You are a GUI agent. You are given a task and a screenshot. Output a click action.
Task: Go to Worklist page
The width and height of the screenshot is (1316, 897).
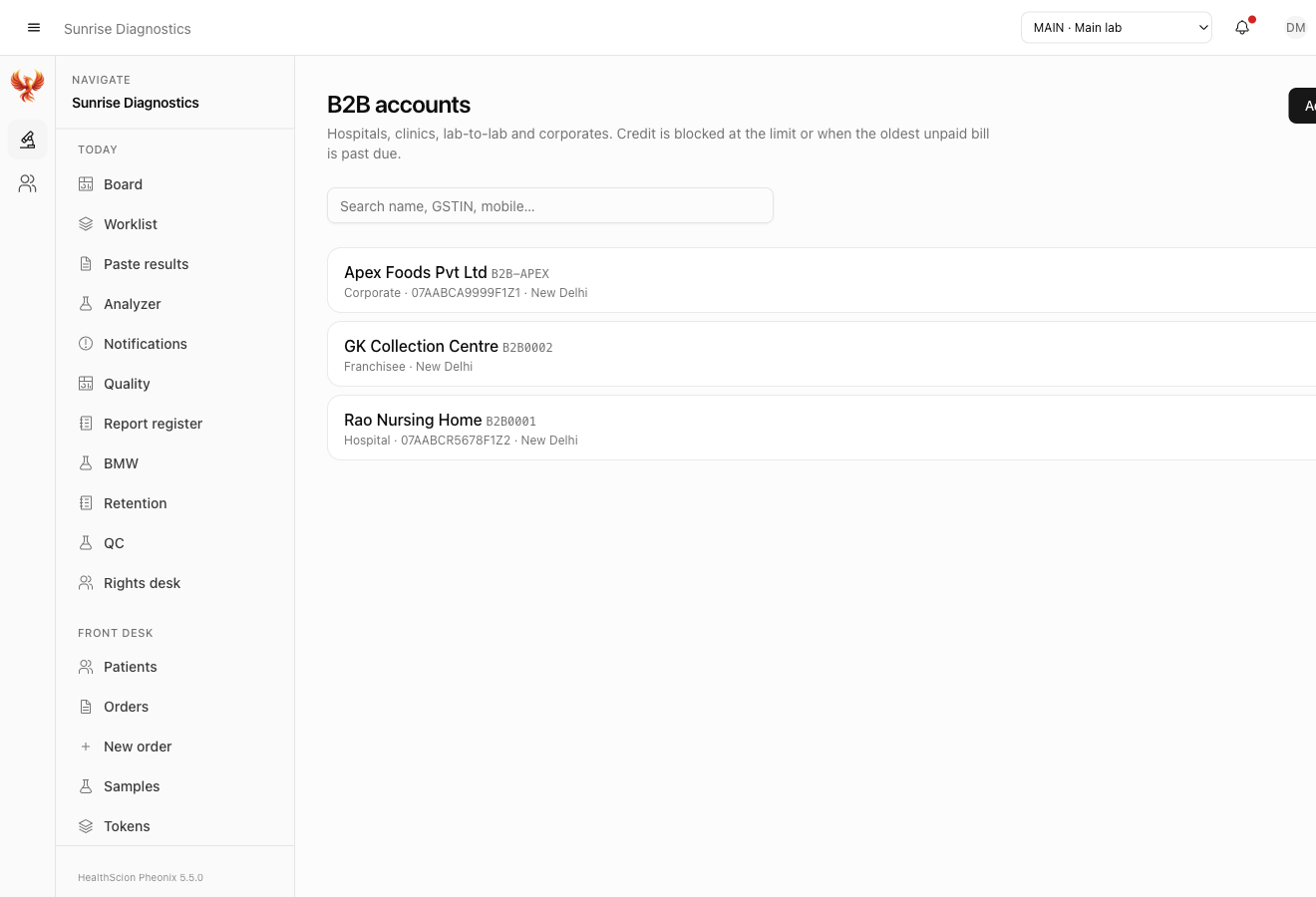(174, 224)
